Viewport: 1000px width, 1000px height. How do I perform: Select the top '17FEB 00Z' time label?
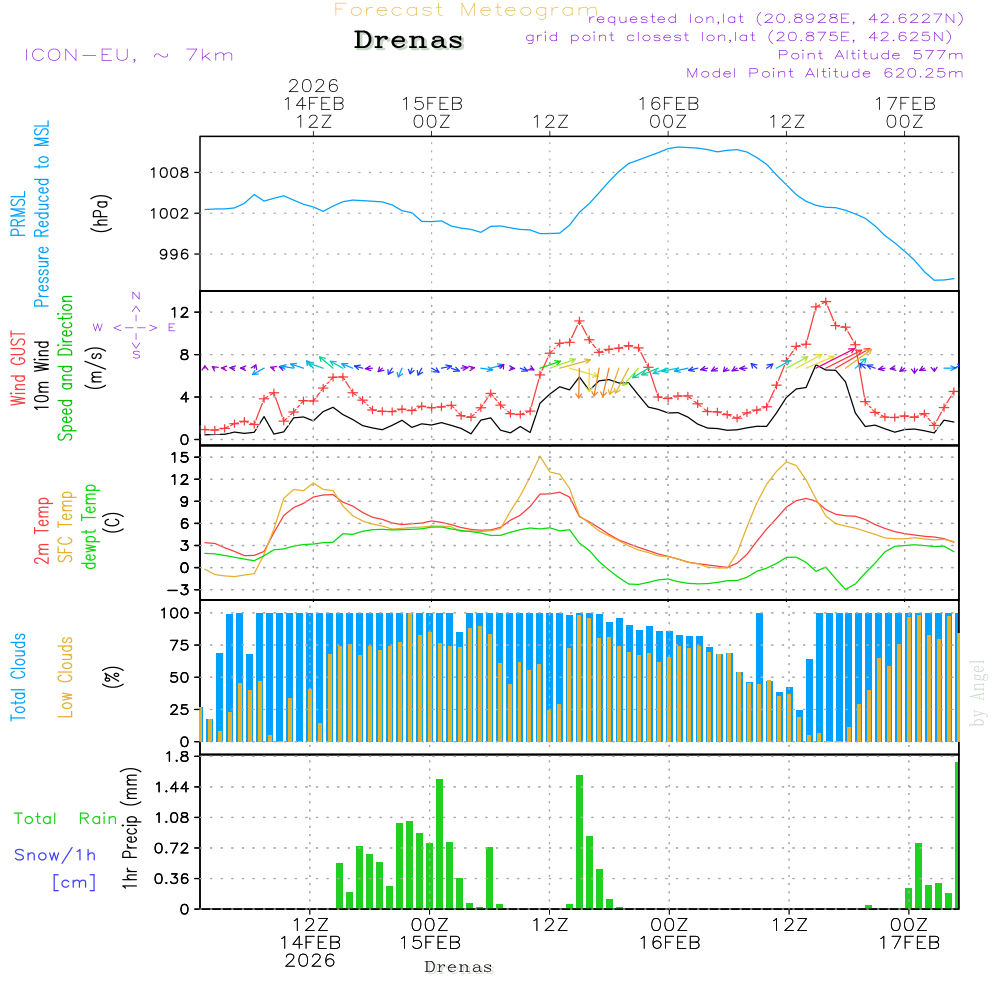(905, 111)
